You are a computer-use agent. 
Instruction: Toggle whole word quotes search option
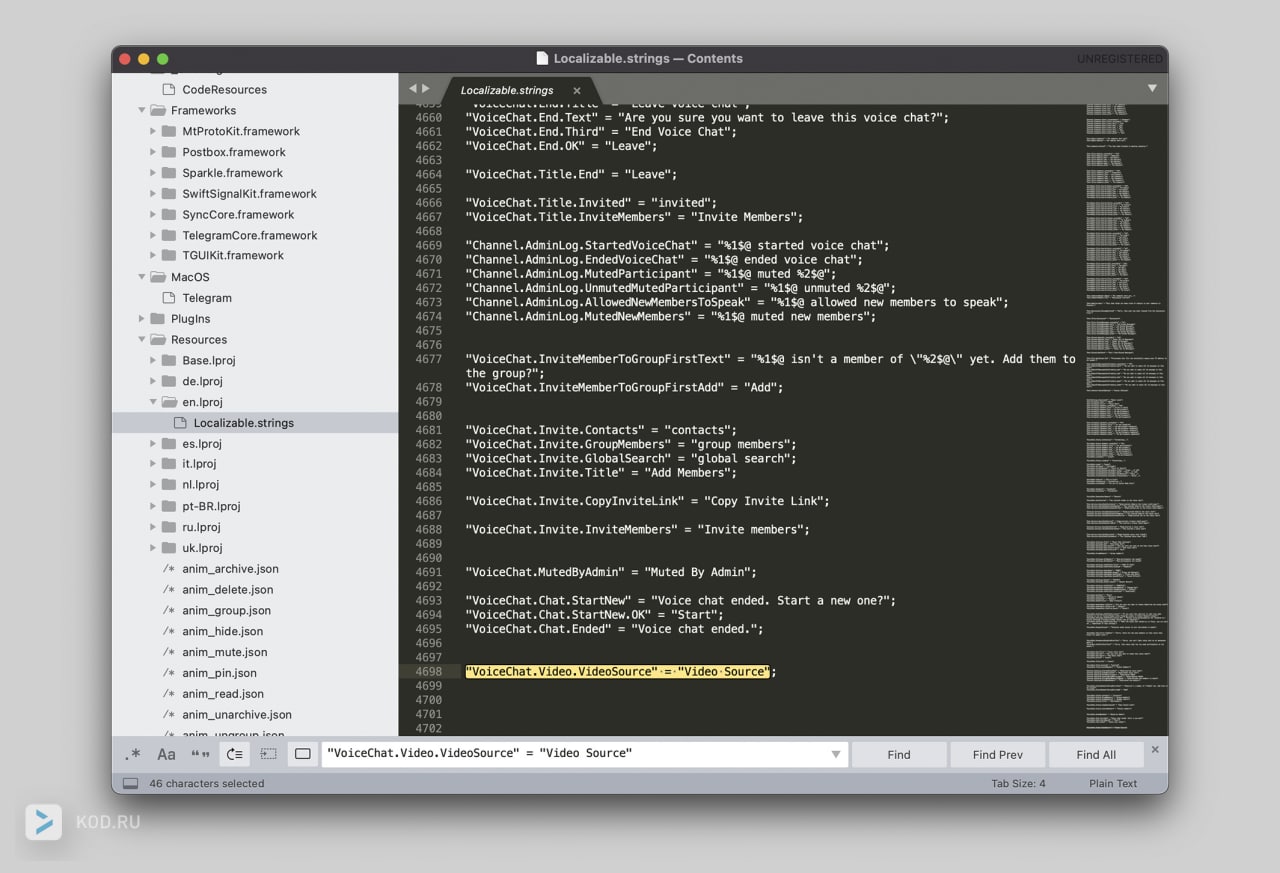(x=200, y=754)
